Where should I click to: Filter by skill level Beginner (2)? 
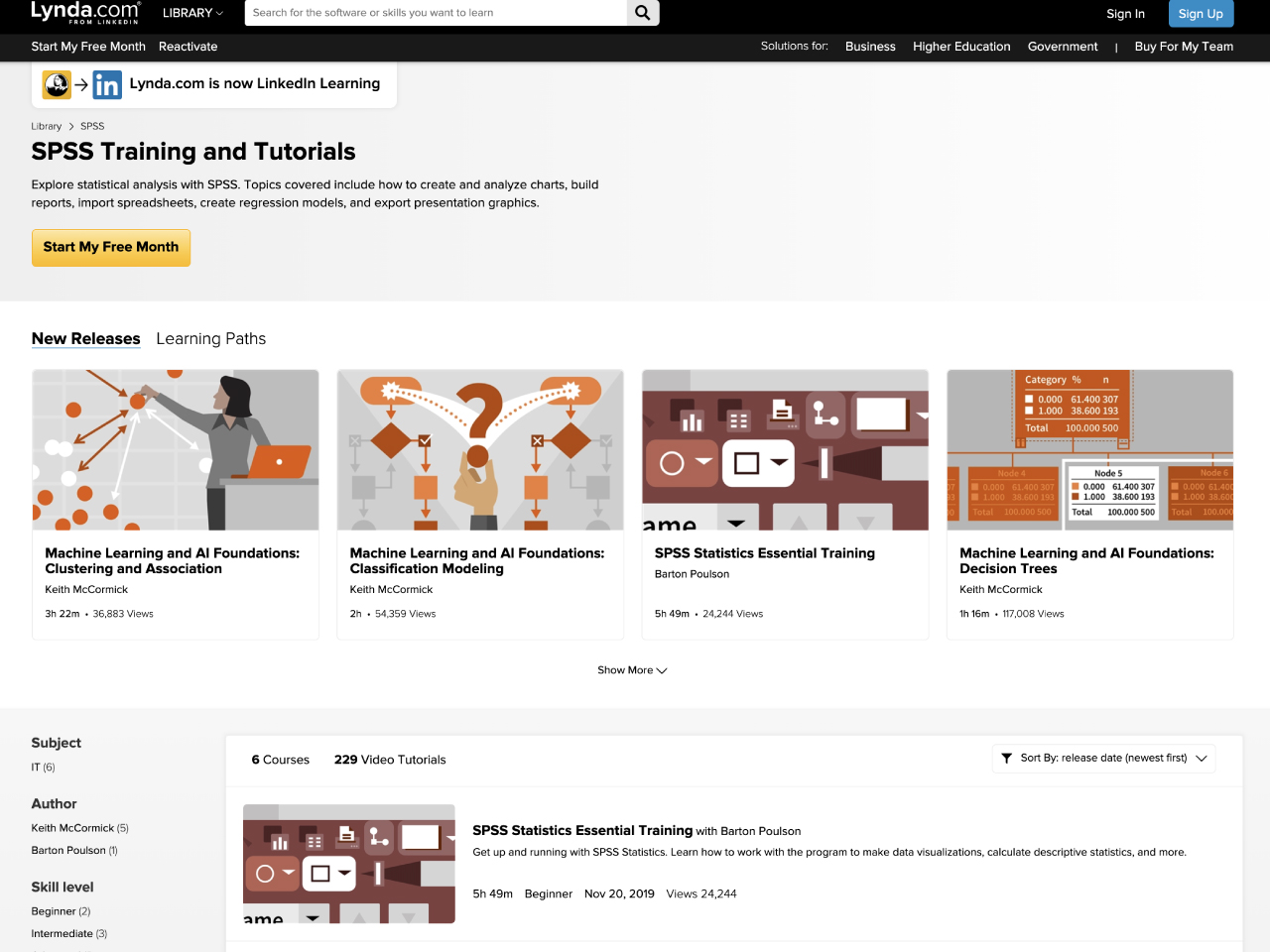click(x=61, y=911)
